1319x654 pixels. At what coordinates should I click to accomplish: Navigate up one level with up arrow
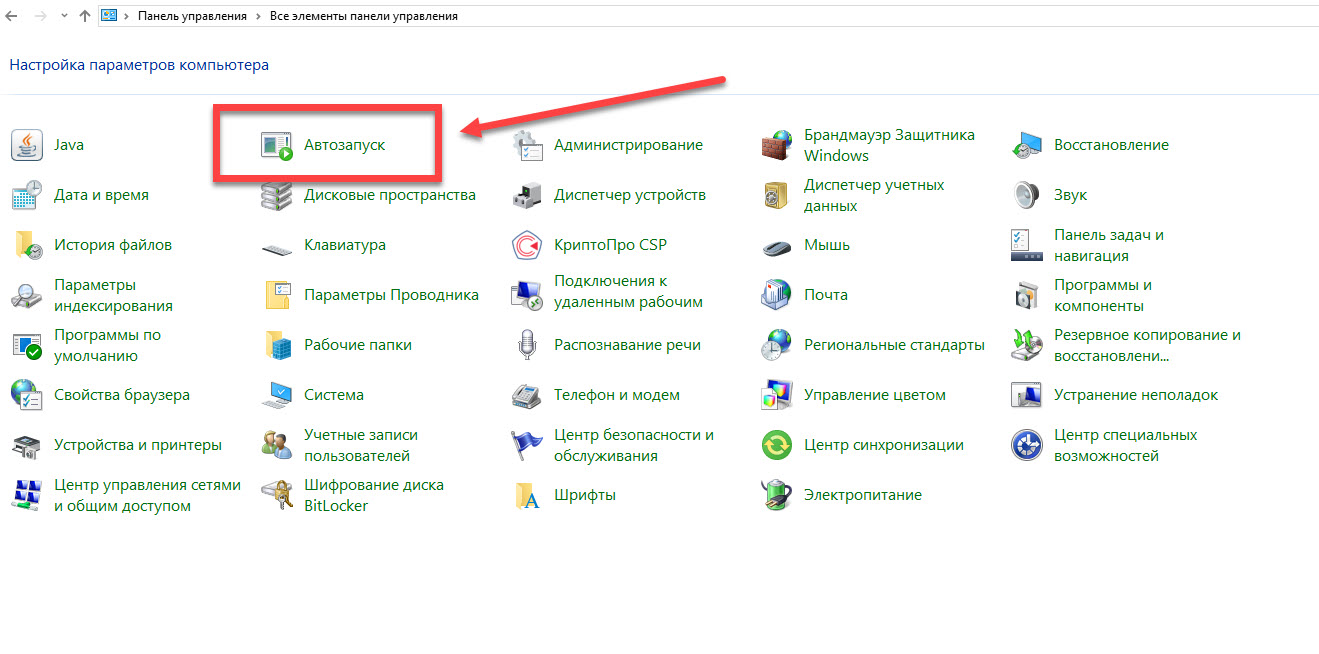pos(84,16)
